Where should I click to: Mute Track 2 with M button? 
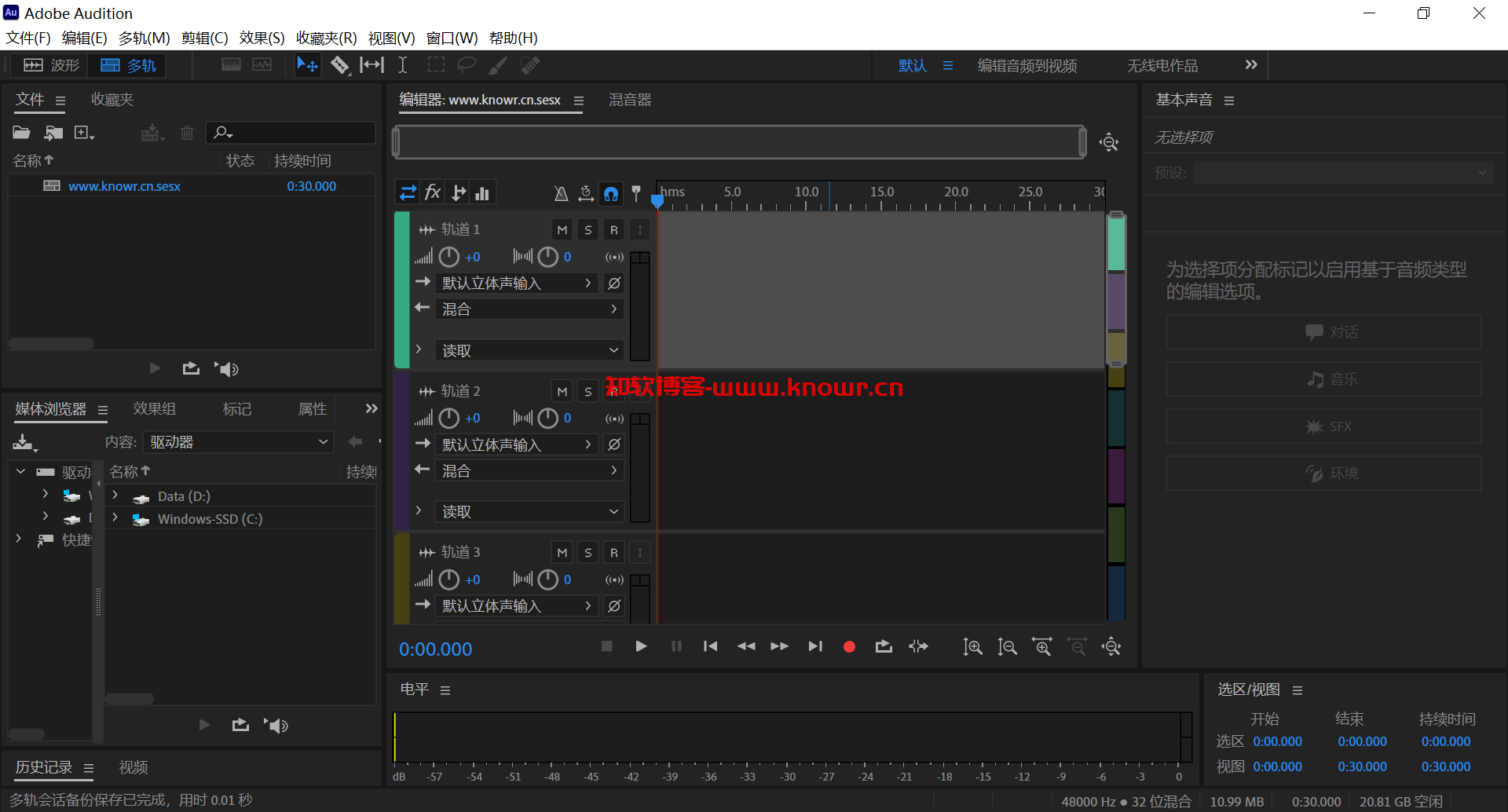click(562, 391)
